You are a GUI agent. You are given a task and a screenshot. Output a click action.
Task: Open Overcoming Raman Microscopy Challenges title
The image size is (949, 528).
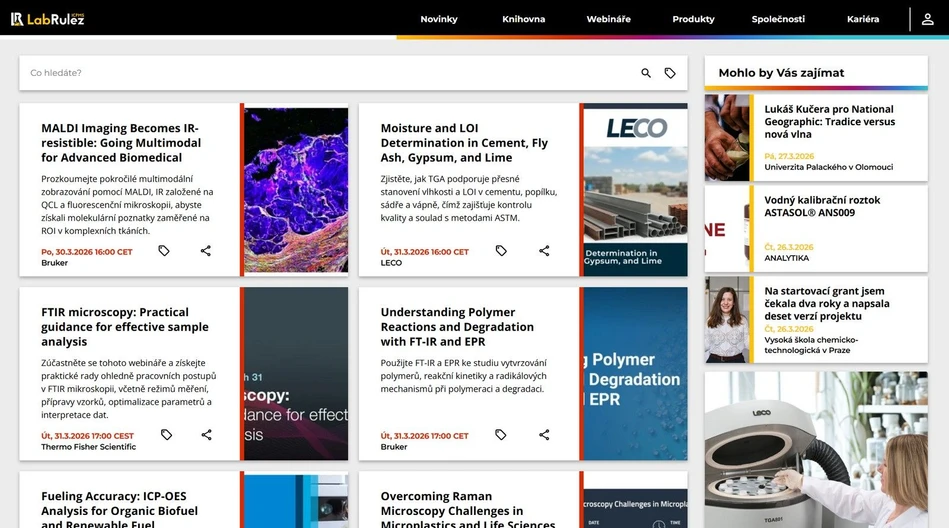pyautogui.click(x=468, y=509)
